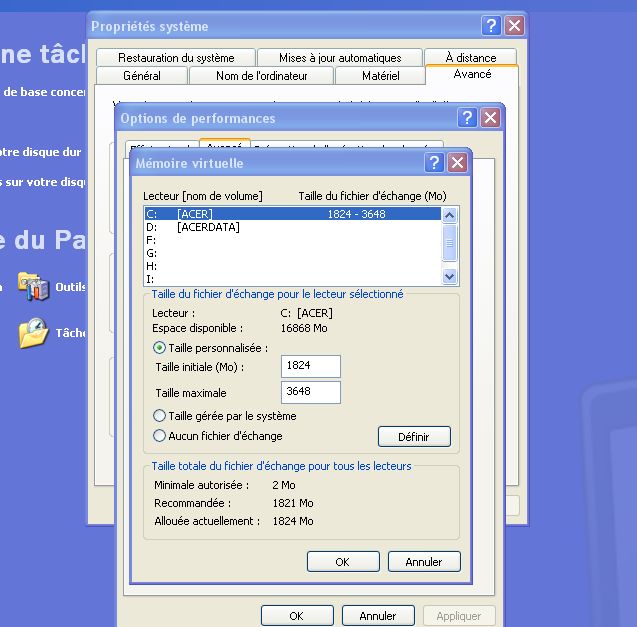The image size is (637, 627).
Task: Open the Nom de l'ordinateur tab
Action: pos(261,76)
